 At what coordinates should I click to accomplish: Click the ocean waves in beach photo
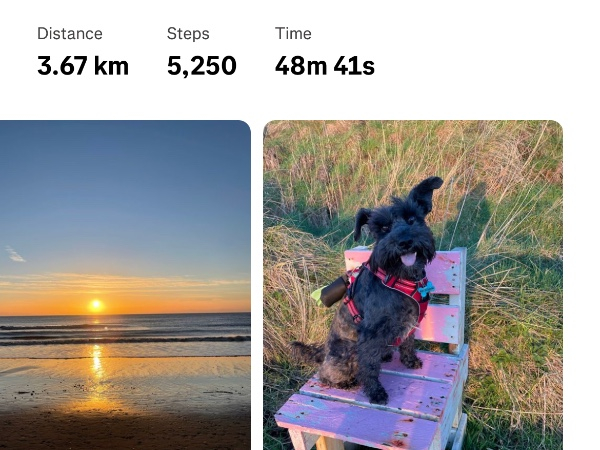point(125,331)
